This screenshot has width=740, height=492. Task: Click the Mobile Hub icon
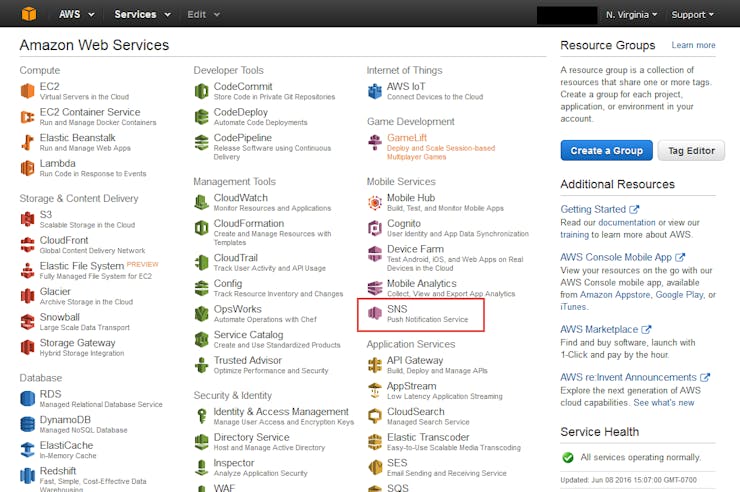coord(375,202)
